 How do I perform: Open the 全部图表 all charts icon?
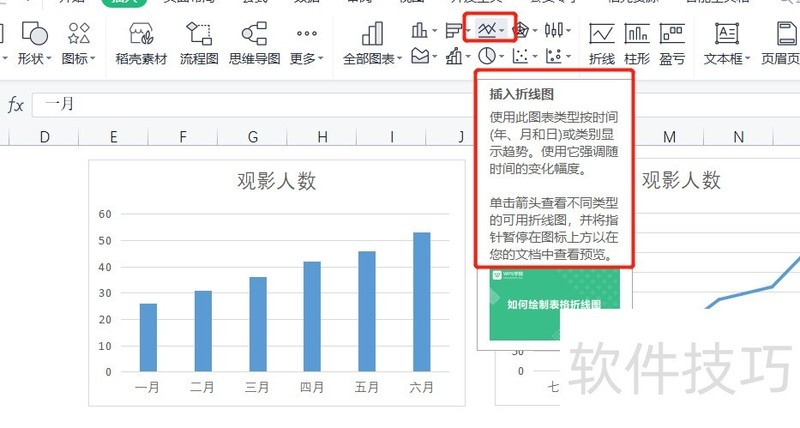tap(372, 34)
